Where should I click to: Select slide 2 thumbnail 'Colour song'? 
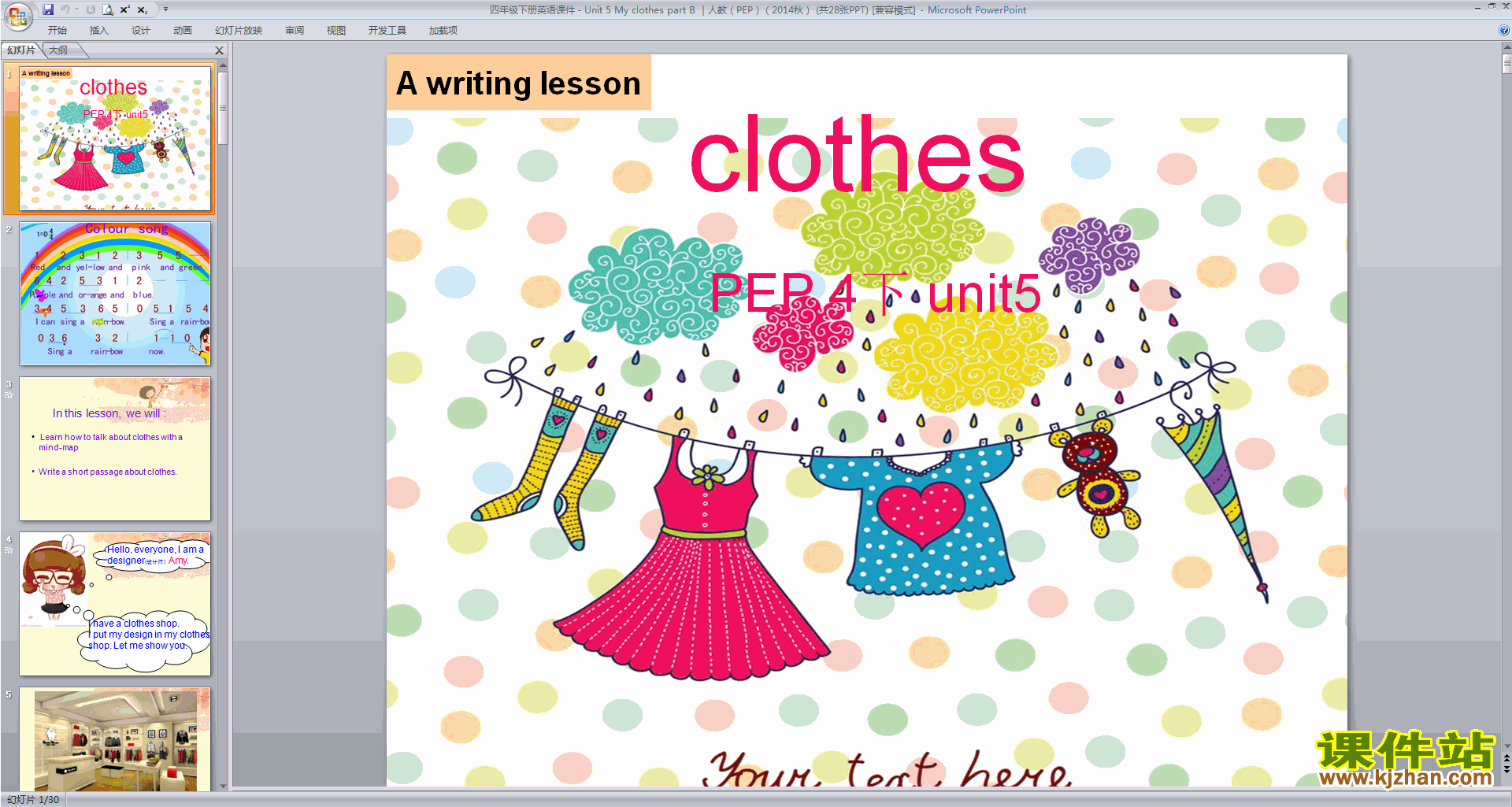(x=115, y=294)
